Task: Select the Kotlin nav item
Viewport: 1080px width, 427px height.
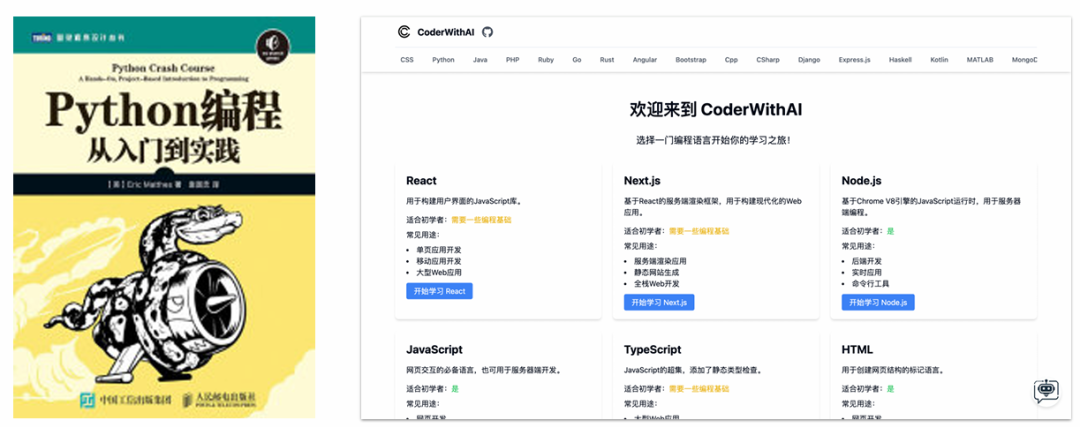Action: pyautogui.click(x=939, y=60)
